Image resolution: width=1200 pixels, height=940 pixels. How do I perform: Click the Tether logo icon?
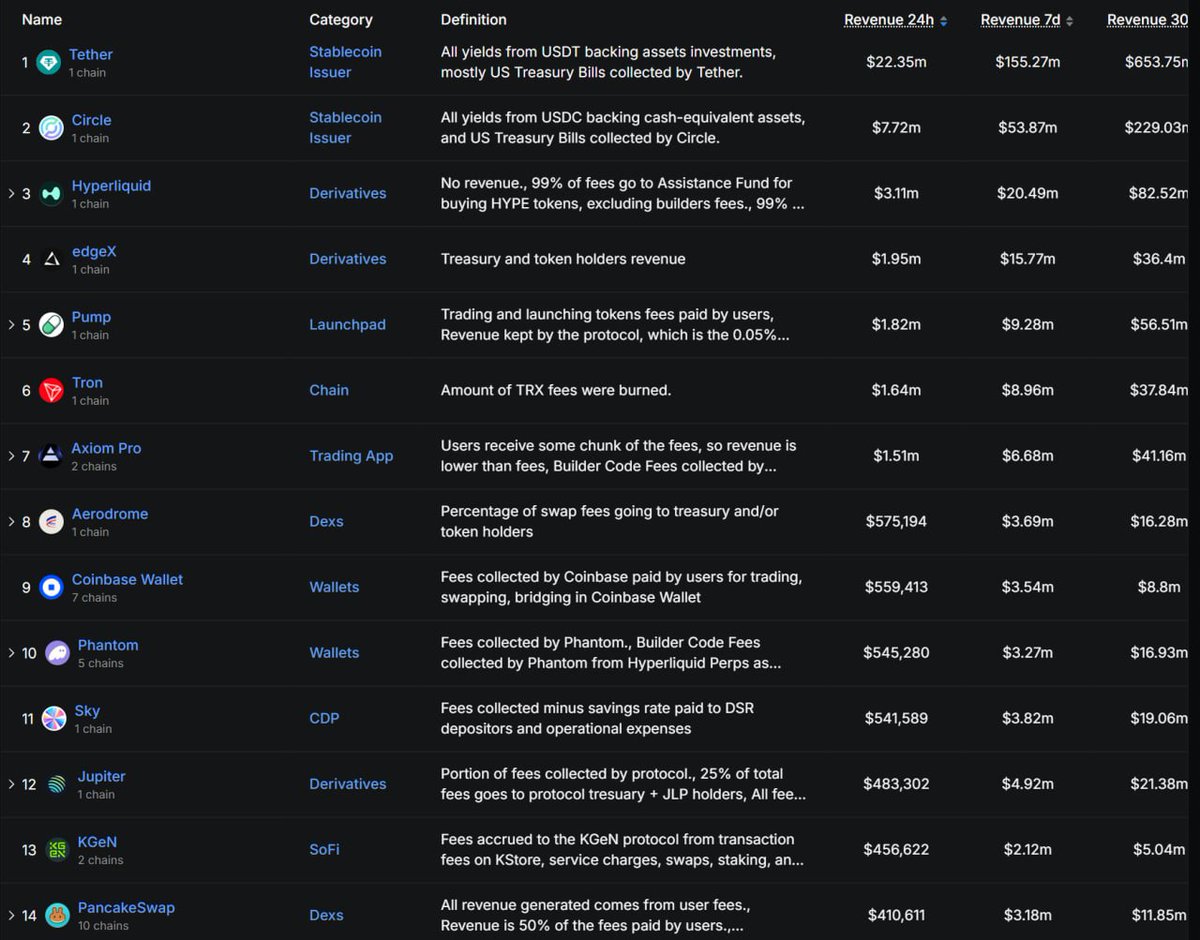(x=48, y=62)
